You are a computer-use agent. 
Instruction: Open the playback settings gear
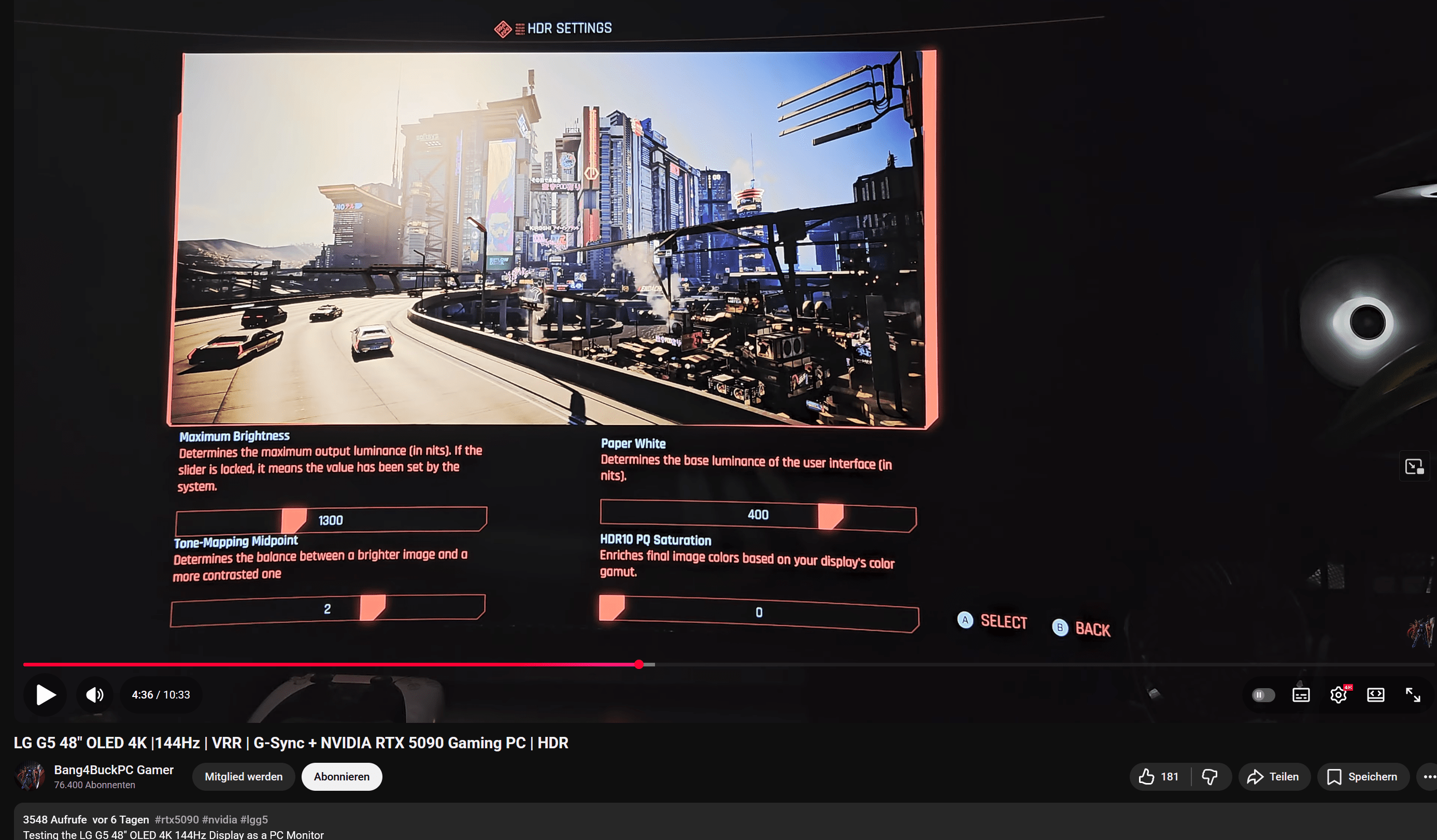coord(1339,694)
